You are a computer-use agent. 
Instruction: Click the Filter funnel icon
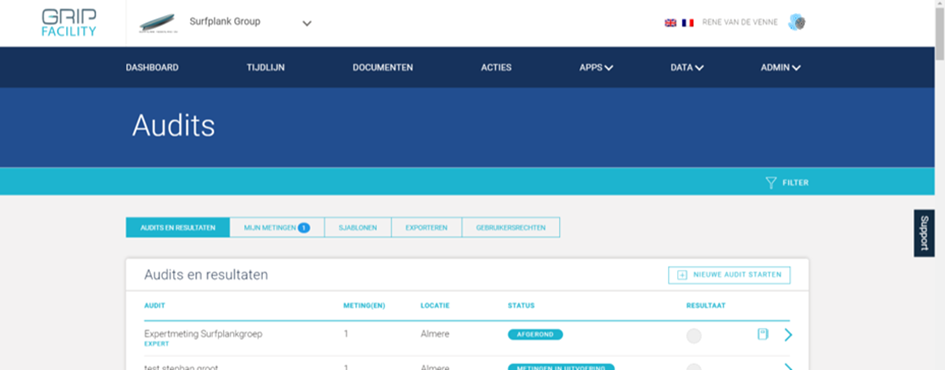pos(771,183)
